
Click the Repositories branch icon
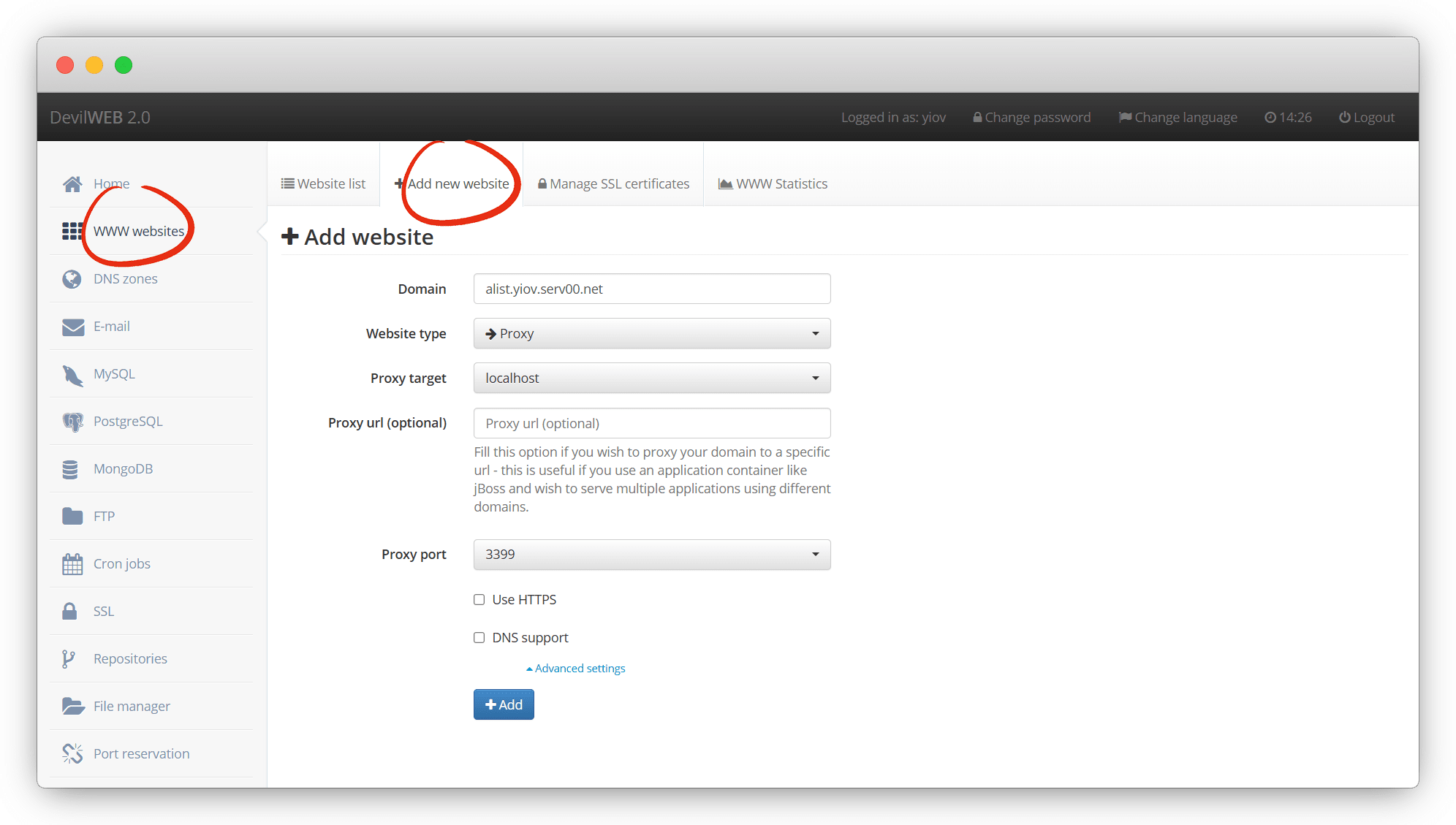click(69, 659)
